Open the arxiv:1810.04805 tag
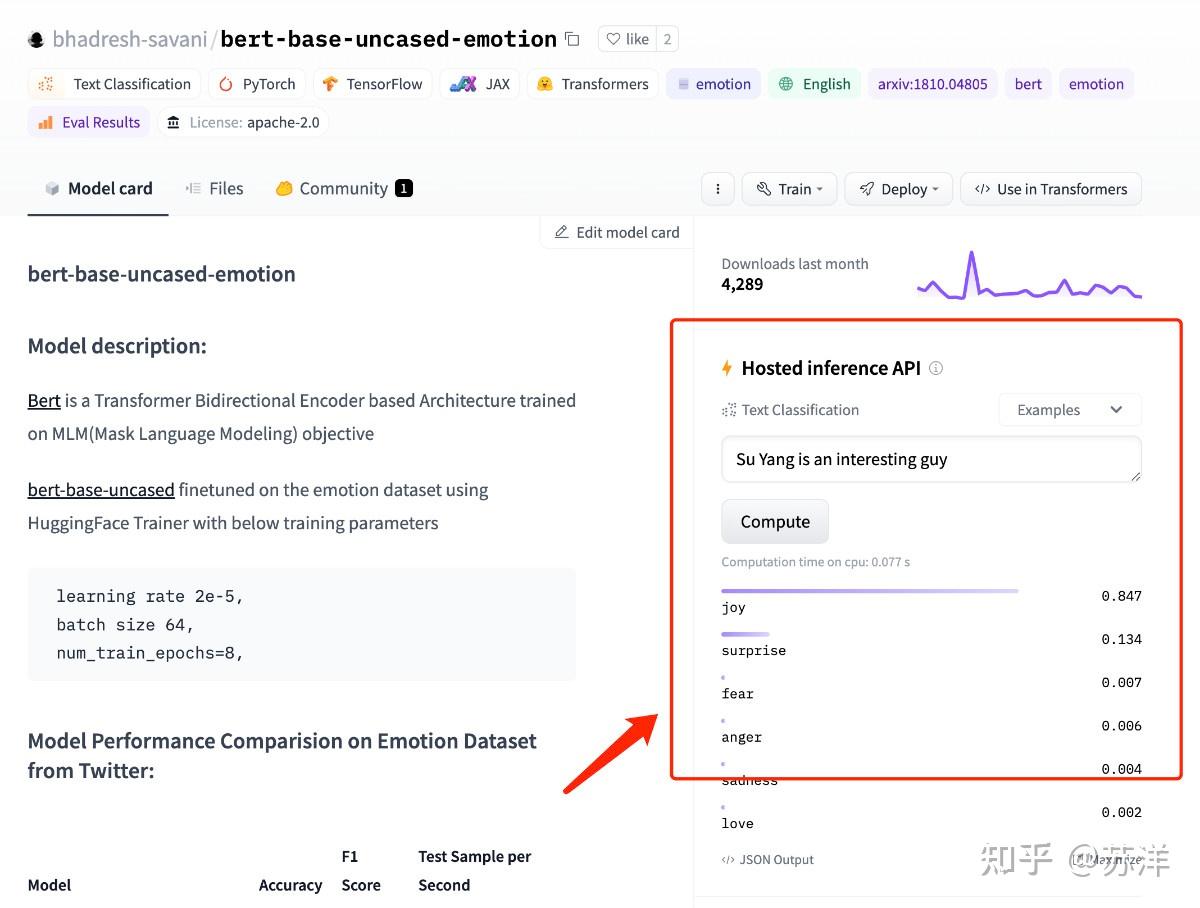 (932, 84)
